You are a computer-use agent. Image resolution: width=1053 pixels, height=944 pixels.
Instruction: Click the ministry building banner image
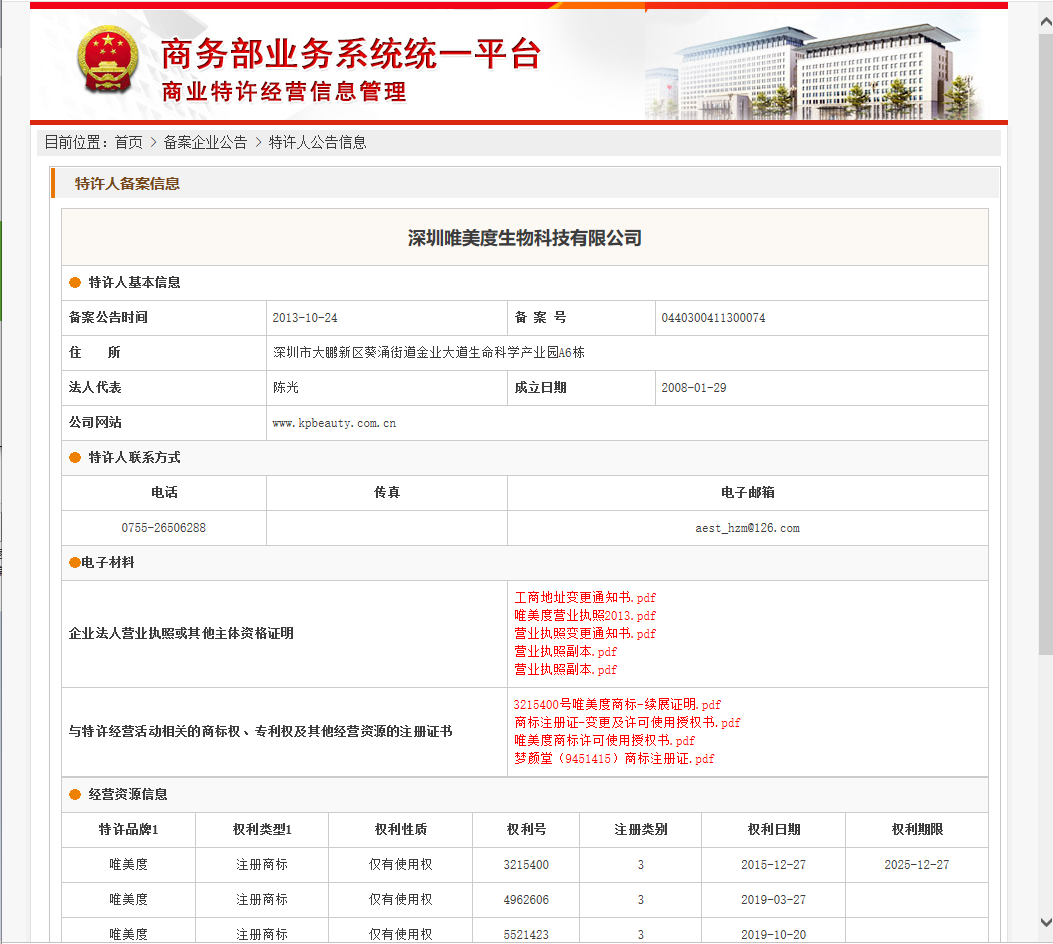pyautogui.click(x=815, y=68)
